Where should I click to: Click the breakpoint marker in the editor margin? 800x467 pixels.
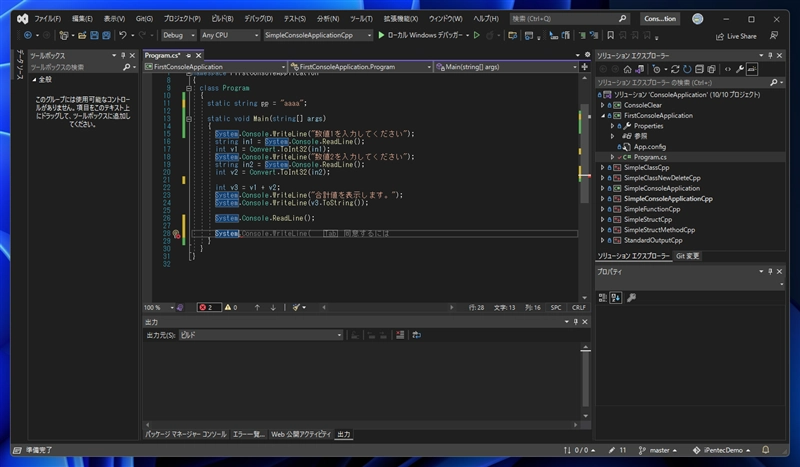tap(177, 234)
